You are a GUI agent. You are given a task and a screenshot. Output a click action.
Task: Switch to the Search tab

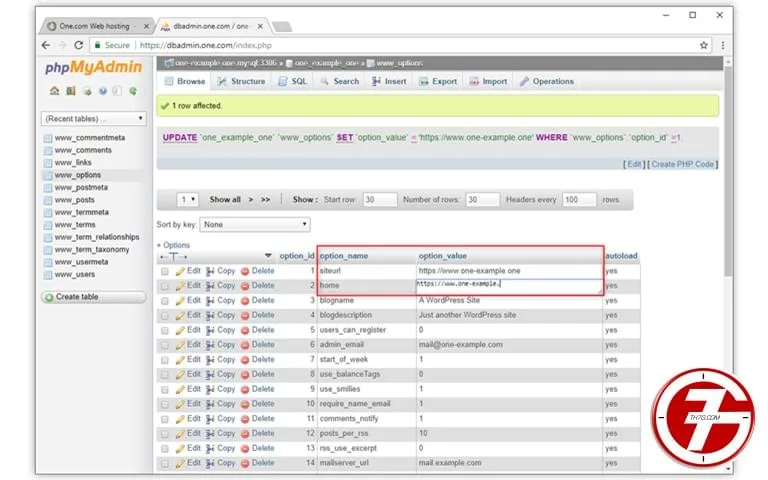tap(340, 81)
